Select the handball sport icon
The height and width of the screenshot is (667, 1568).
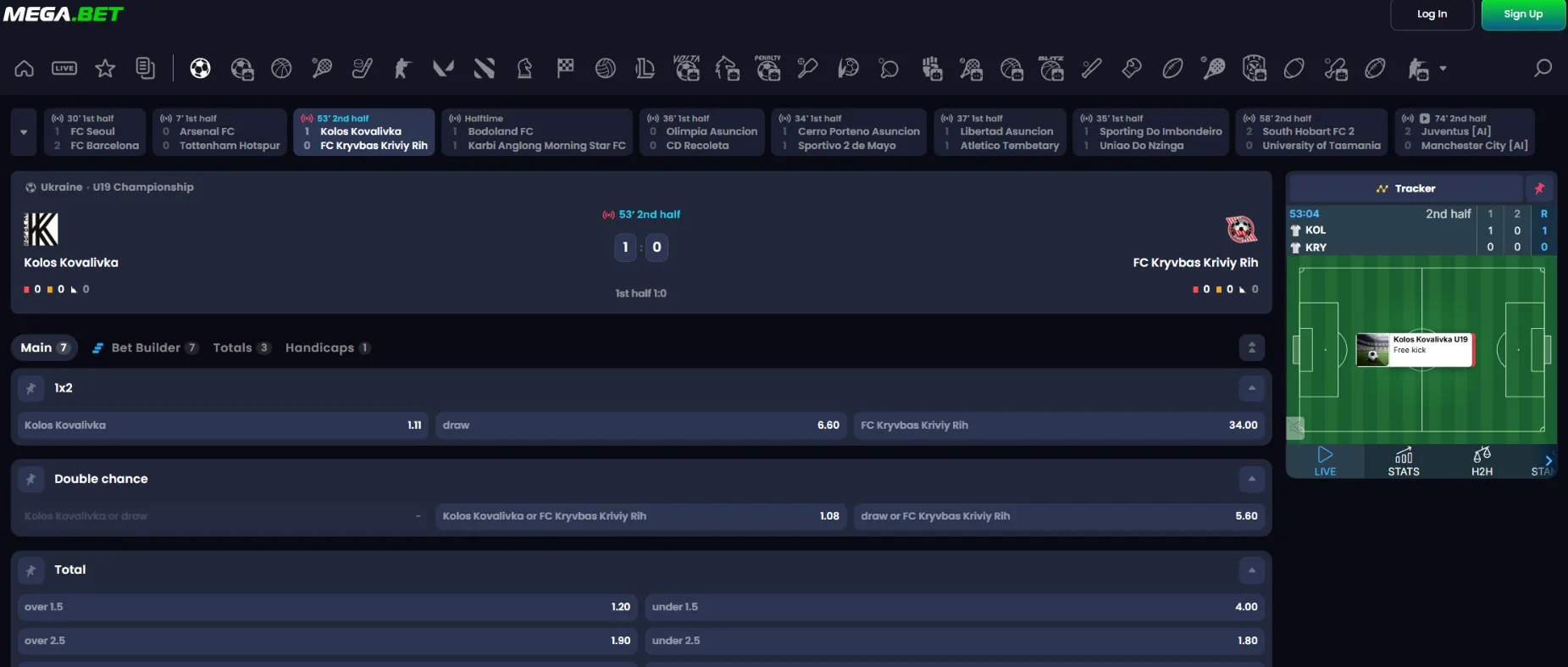pos(849,69)
